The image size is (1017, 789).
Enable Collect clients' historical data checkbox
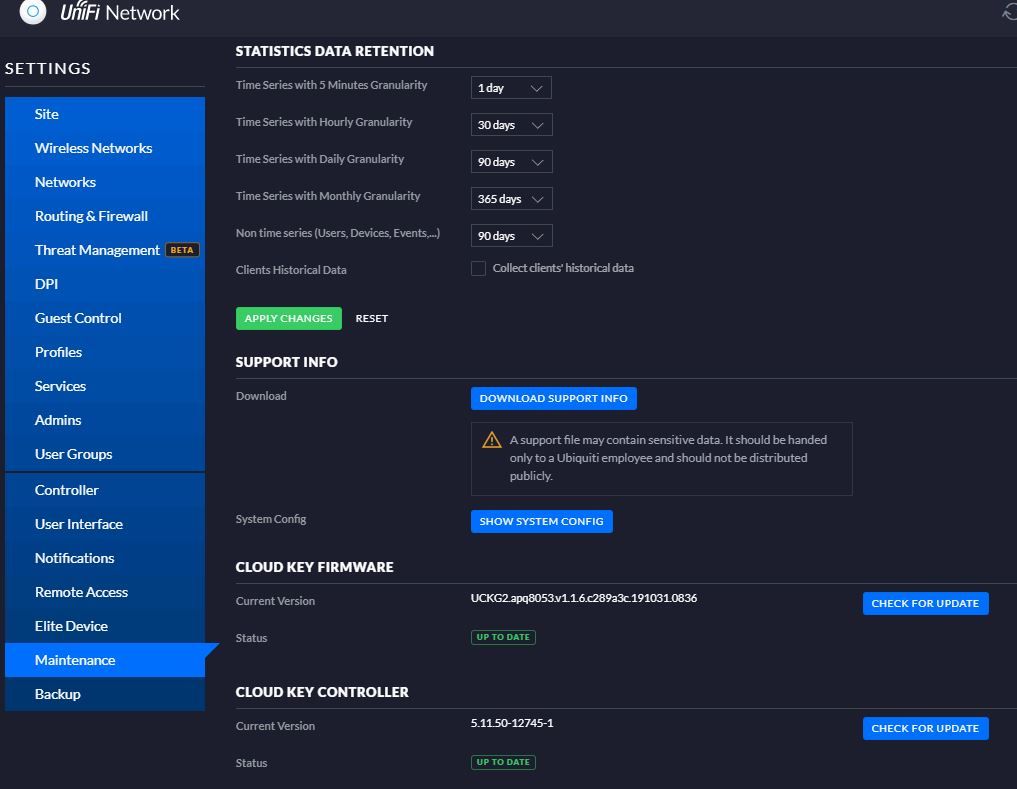pyautogui.click(x=478, y=268)
